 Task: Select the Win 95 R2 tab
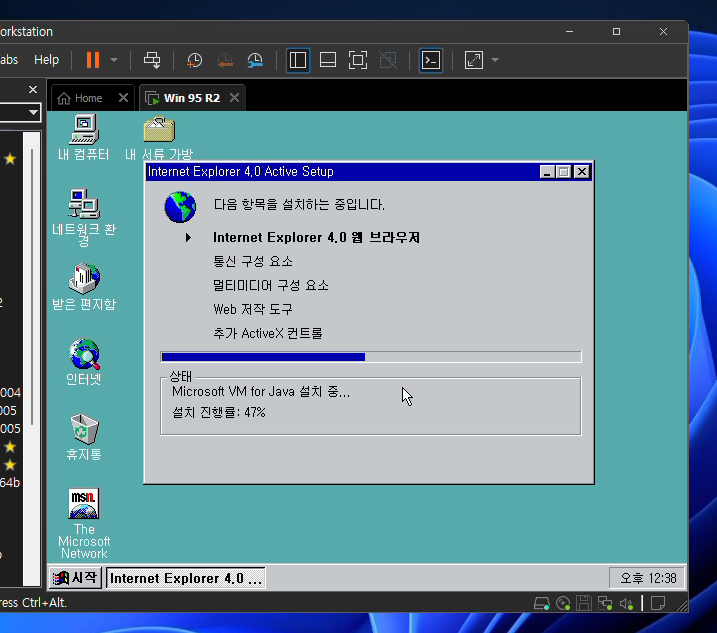192,98
